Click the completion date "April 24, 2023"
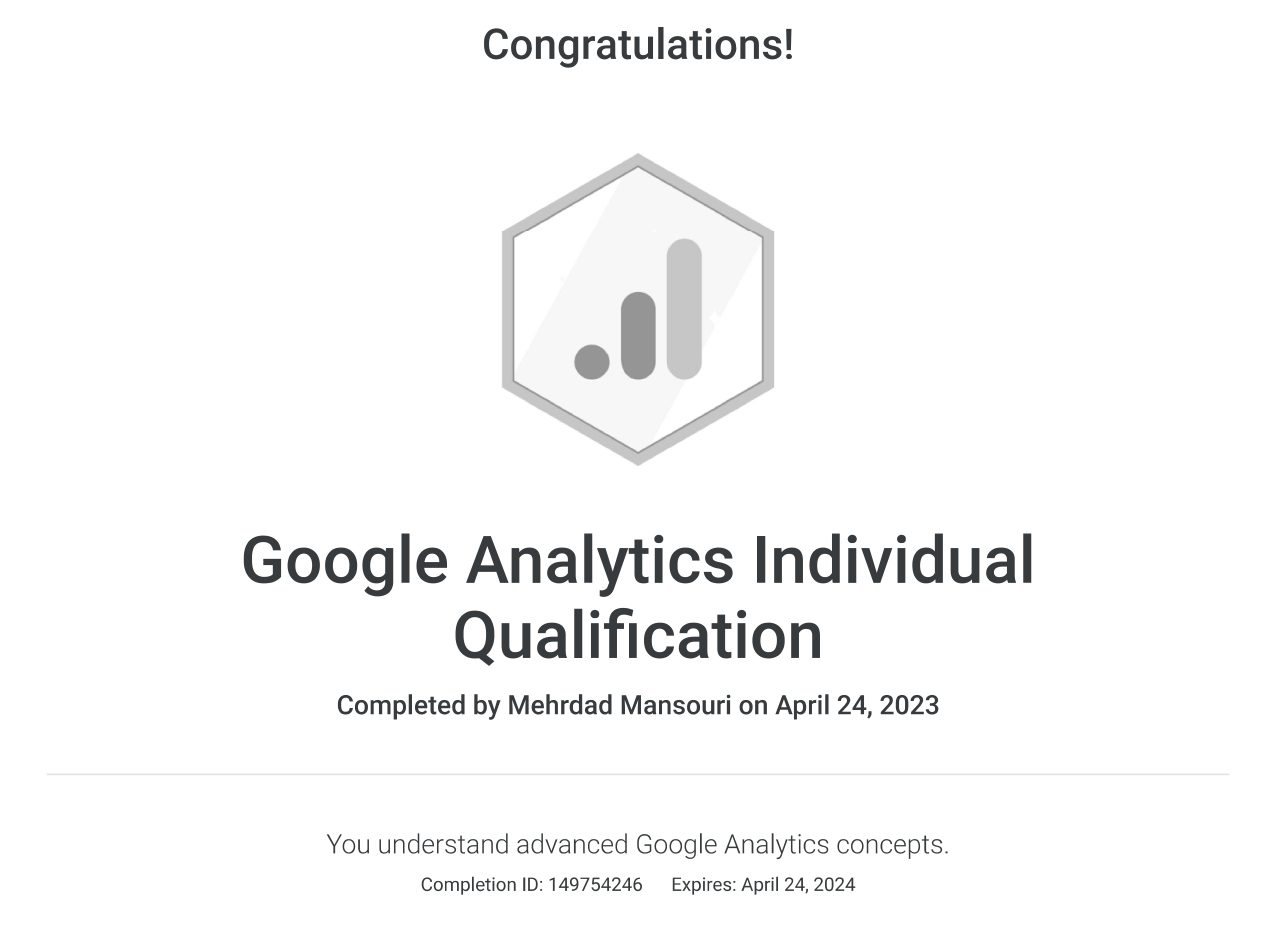1274x940 pixels. point(857,705)
